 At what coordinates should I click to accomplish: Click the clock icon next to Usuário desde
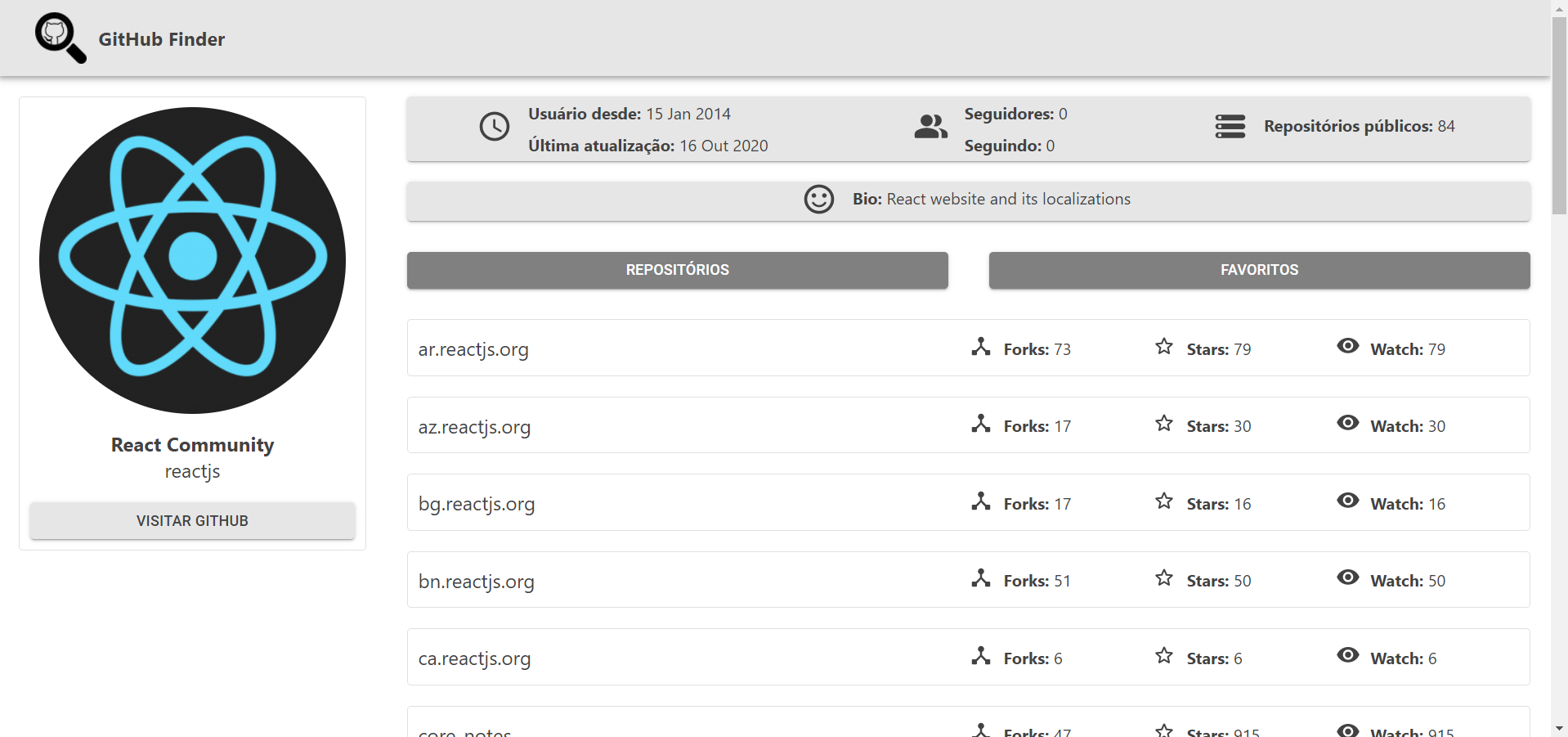point(494,127)
